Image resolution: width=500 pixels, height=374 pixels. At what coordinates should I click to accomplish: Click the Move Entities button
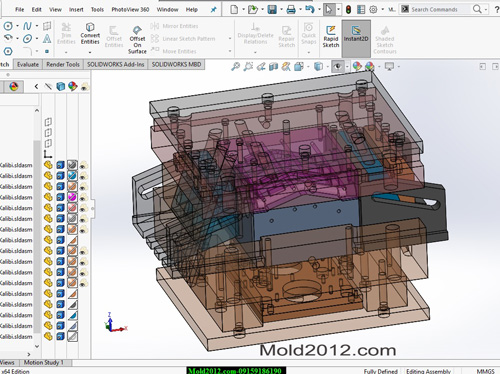[173, 51]
